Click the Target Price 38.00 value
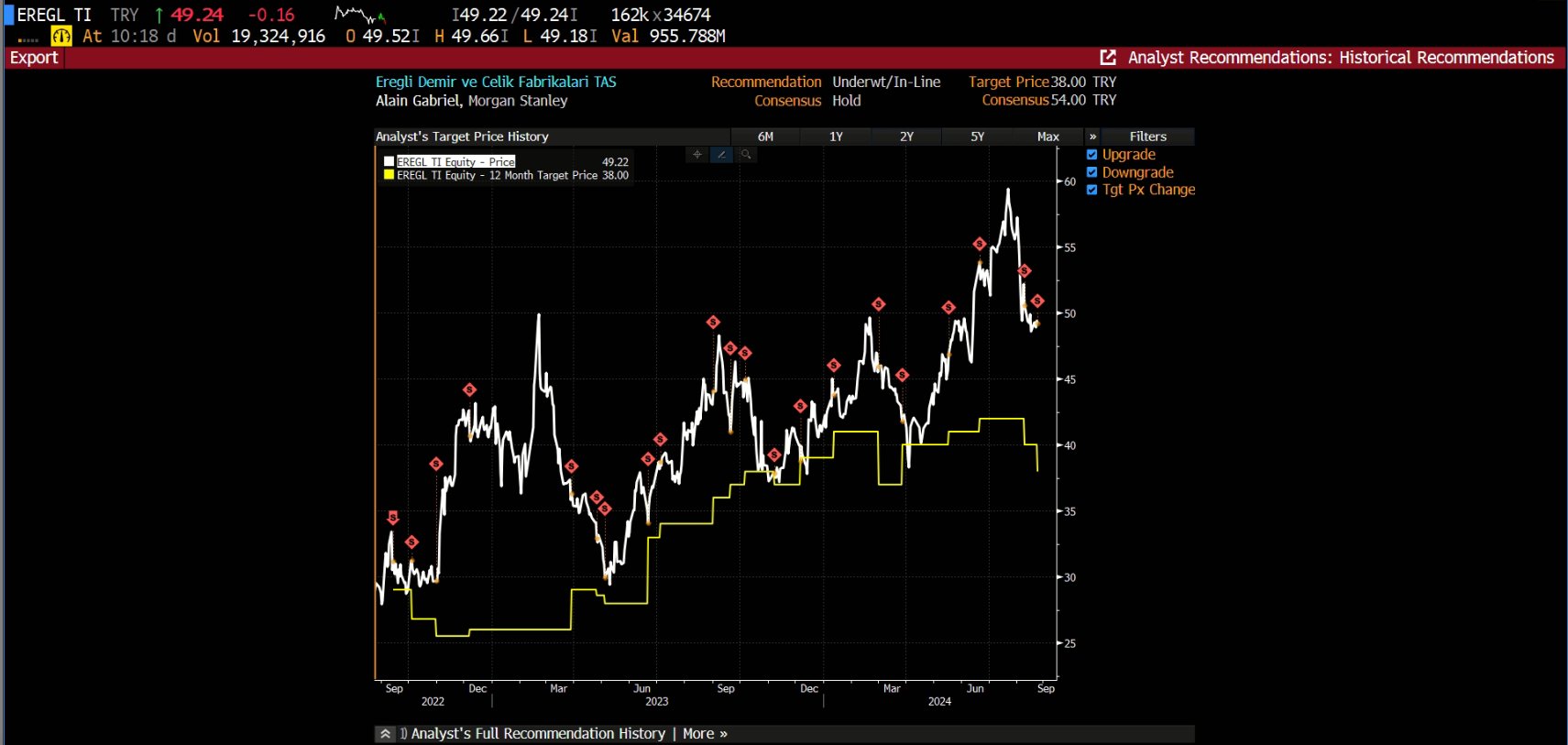The height and width of the screenshot is (745, 1568). [1083, 82]
